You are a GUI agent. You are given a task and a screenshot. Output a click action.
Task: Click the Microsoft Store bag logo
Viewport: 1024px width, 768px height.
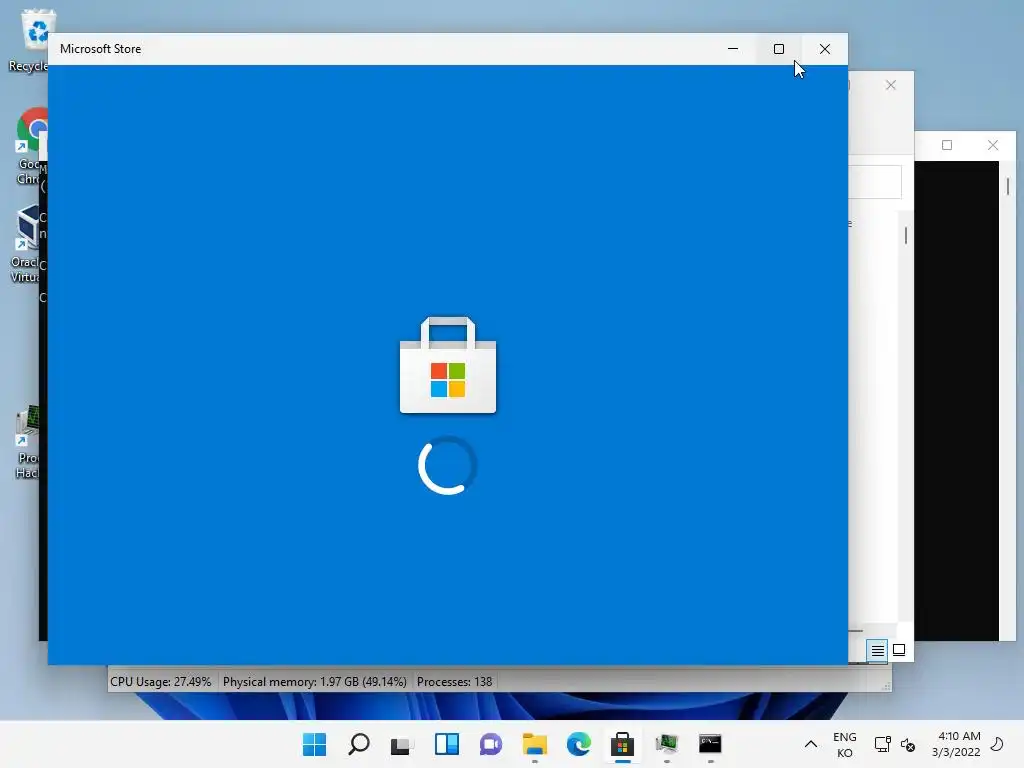point(448,365)
